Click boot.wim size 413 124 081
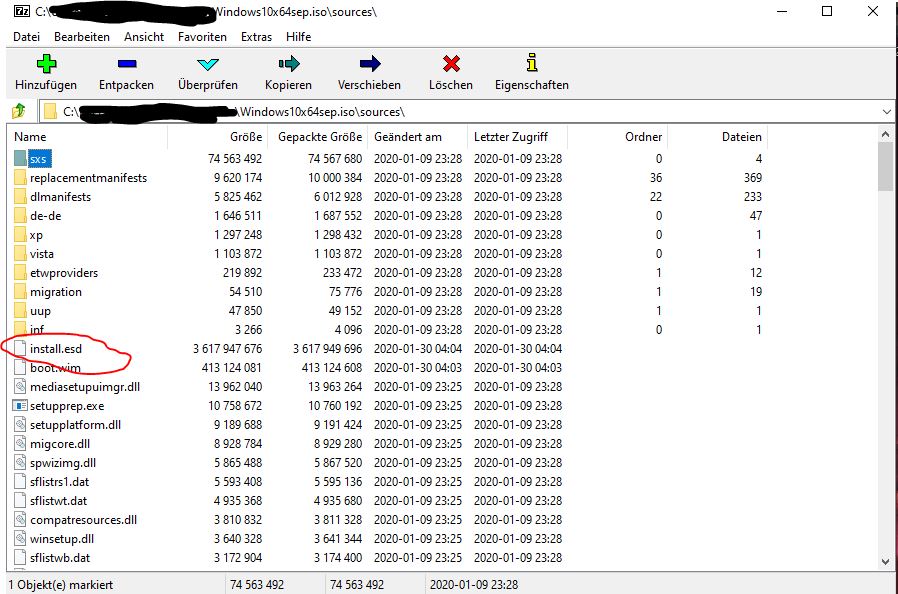The width and height of the screenshot is (898, 594). pos(231,367)
